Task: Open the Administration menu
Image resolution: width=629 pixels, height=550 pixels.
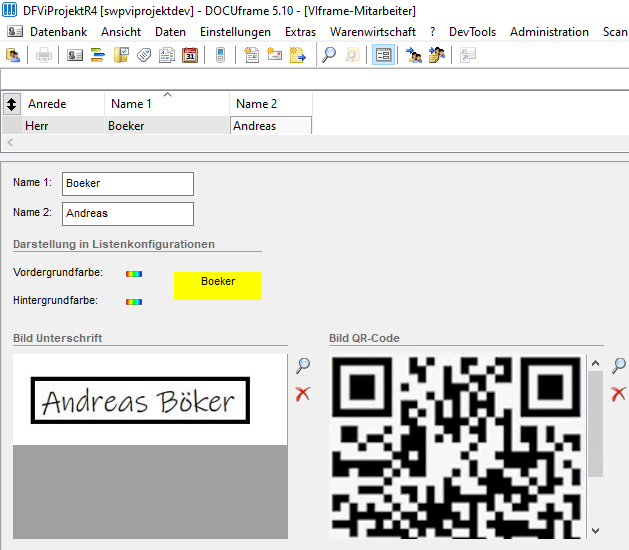Action: click(x=549, y=32)
